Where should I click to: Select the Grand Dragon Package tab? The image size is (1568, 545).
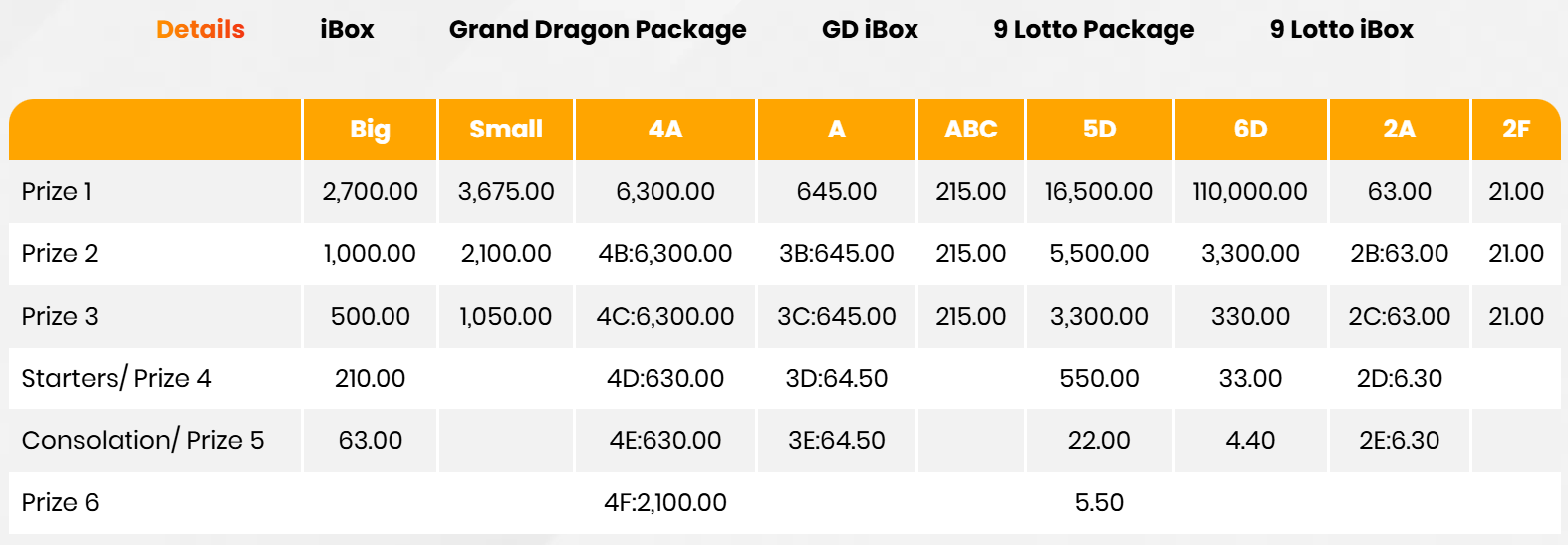click(598, 30)
